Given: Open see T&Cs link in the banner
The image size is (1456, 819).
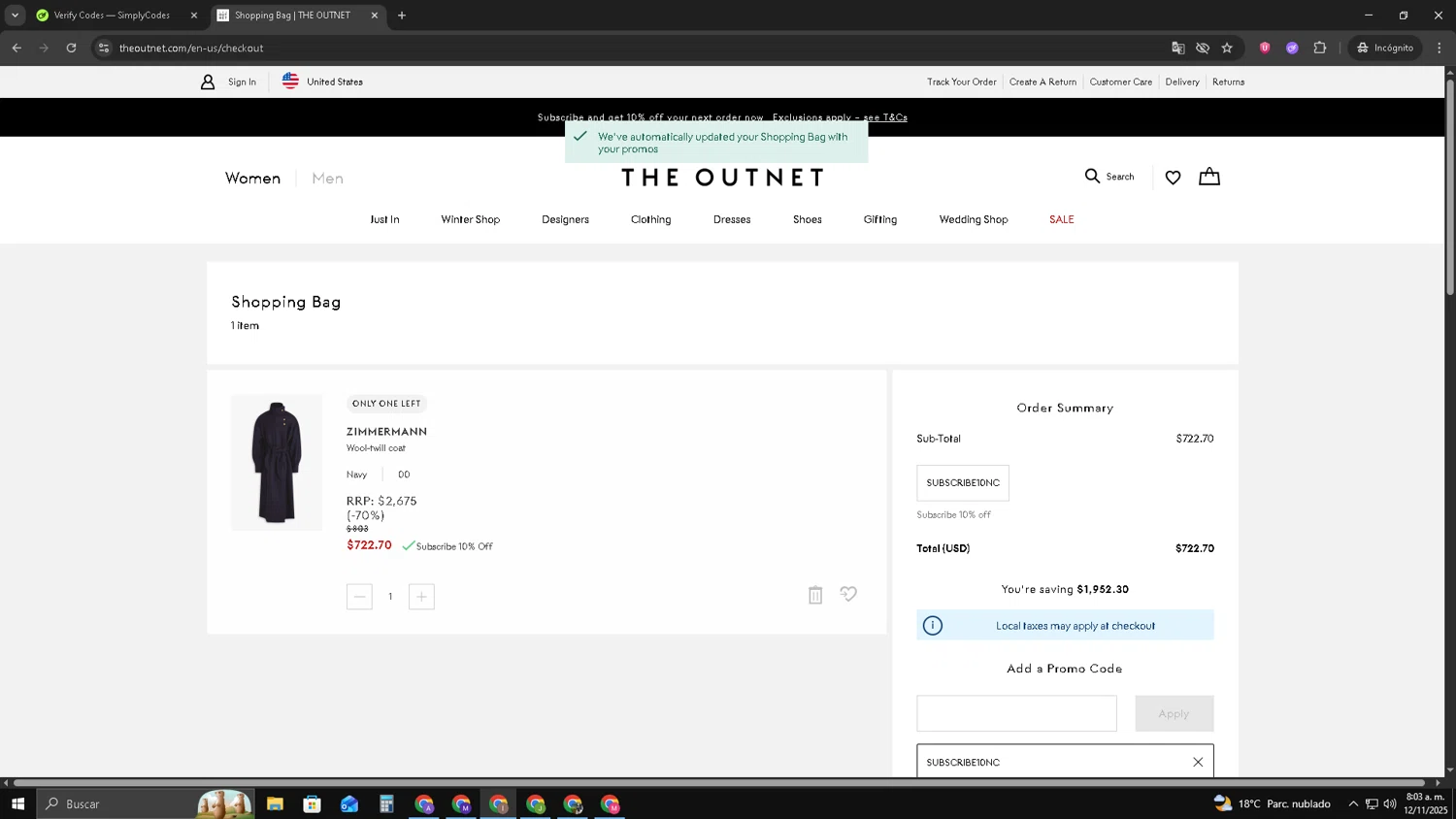Looking at the screenshot, I should [885, 117].
